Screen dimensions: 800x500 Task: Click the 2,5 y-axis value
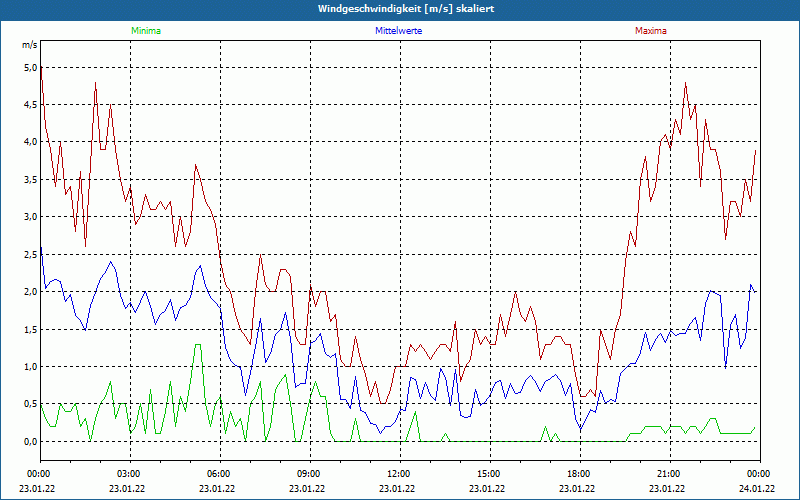[30, 255]
